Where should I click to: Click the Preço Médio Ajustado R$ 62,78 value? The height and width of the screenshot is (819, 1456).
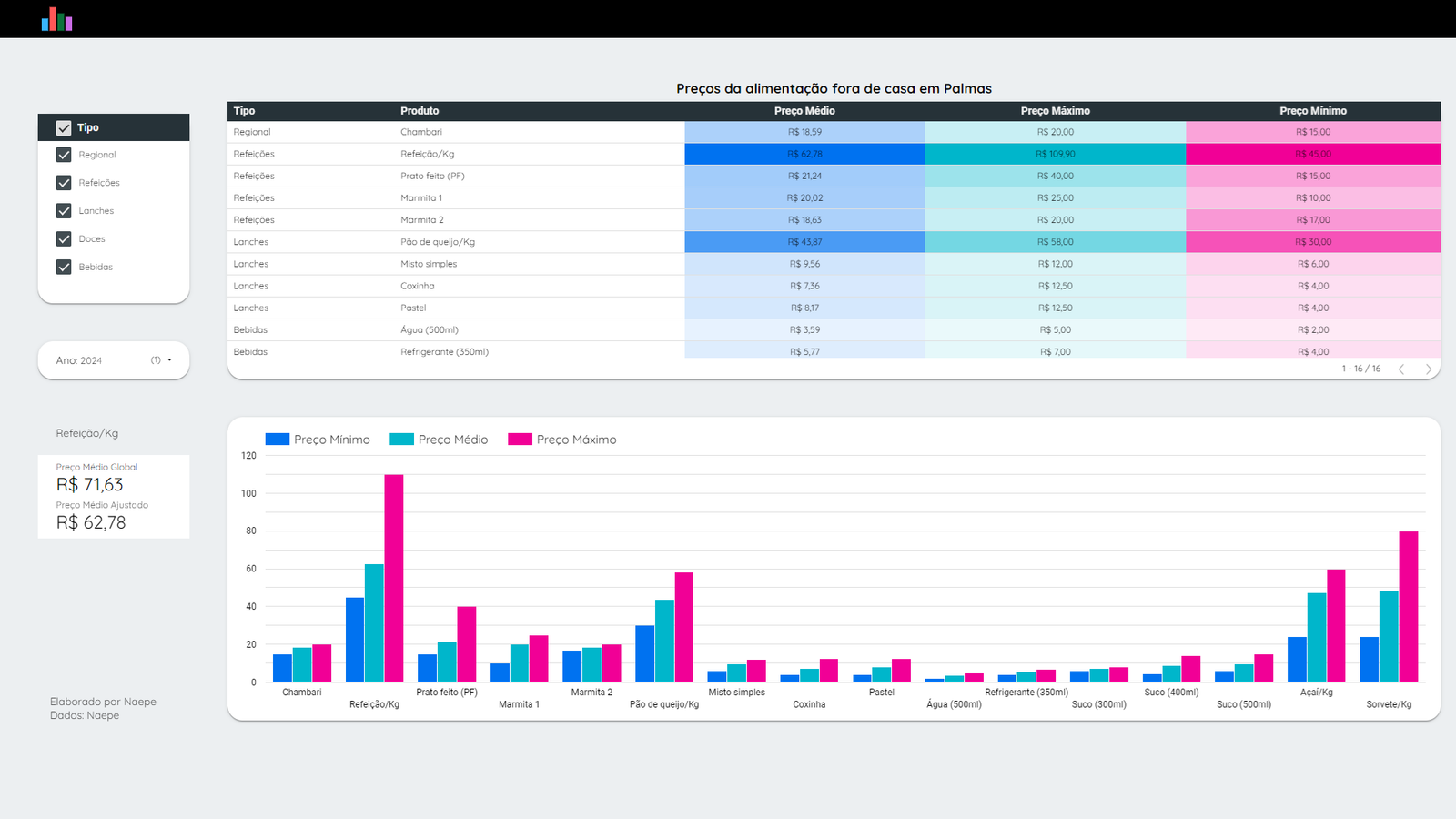click(91, 523)
